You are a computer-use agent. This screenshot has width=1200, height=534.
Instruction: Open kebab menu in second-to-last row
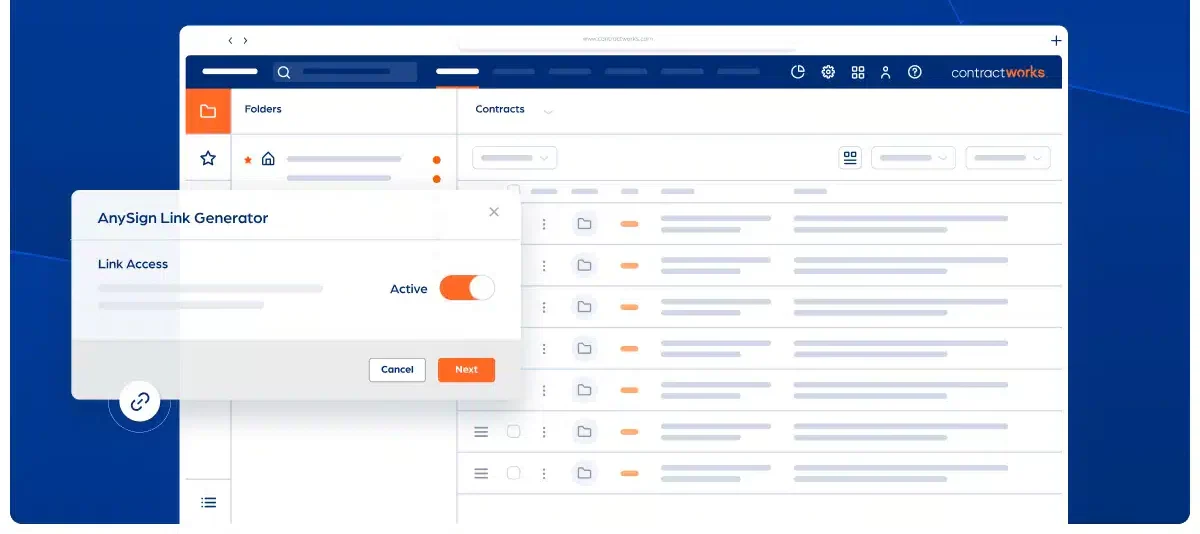pyautogui.click(x=544, y=432)
